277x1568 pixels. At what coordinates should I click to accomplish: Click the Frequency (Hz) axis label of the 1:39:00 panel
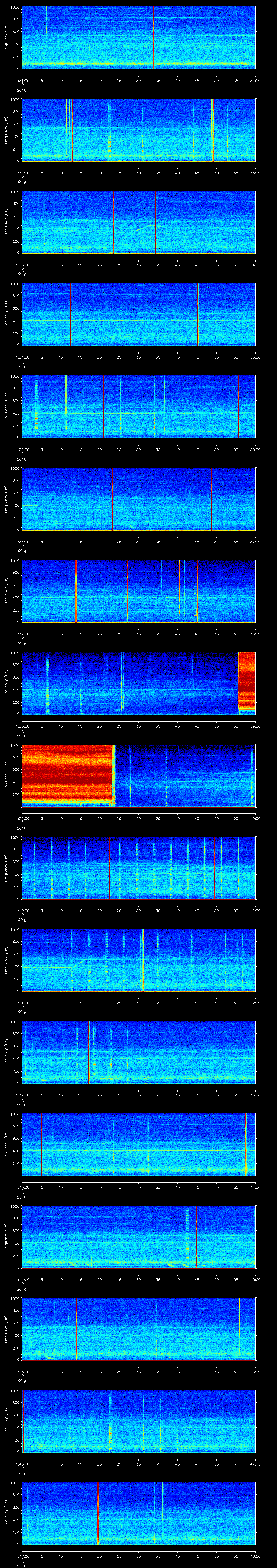pyautogui.click(x=6, y=775)
